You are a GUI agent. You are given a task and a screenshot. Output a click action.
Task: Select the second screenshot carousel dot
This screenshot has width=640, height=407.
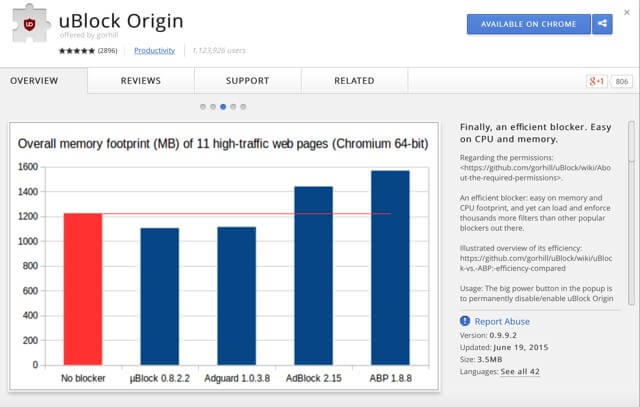tap(213, 107)
